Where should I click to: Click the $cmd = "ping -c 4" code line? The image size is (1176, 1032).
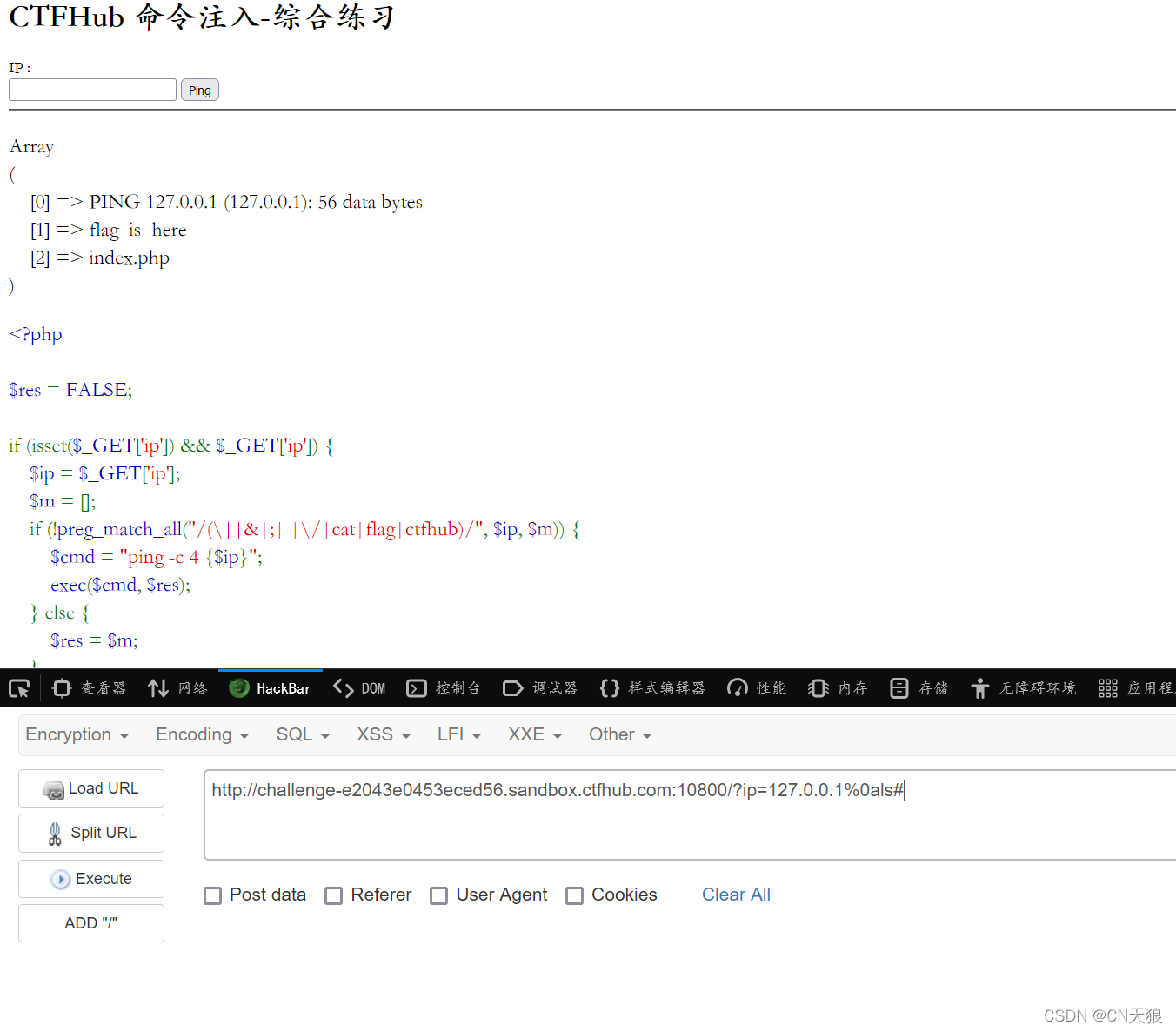157,557
